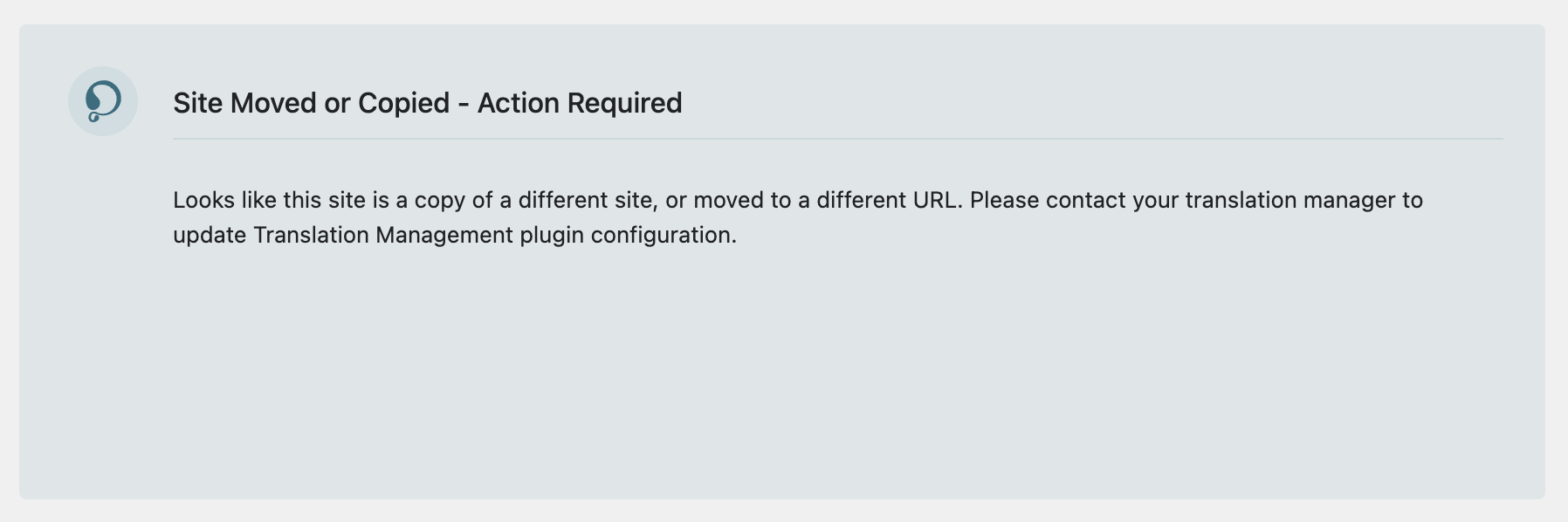Screen dimensions: 1568x522
Task: Click the word "copy" in the message
Action: pos(439,201)
